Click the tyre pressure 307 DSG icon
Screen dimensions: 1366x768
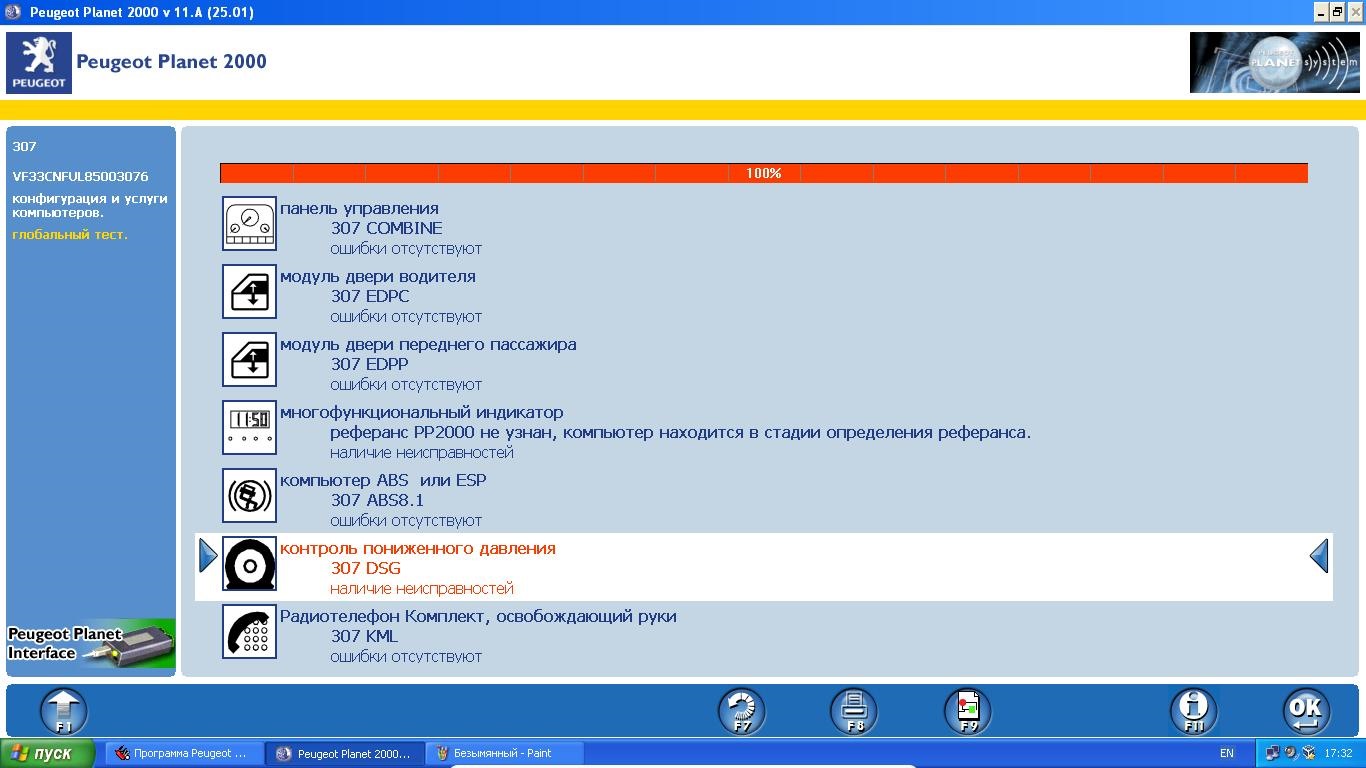(x=249, y=563)
